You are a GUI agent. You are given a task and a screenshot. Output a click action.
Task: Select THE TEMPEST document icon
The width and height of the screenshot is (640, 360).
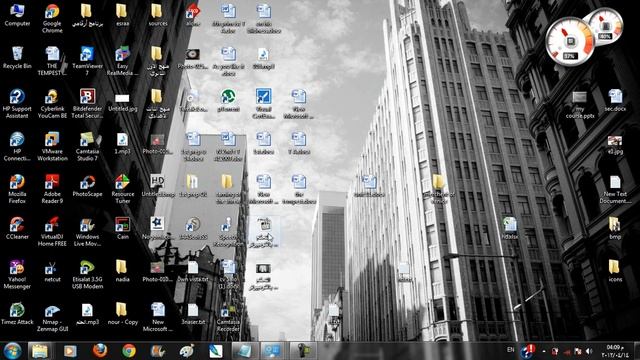click(x=52, y=61)
